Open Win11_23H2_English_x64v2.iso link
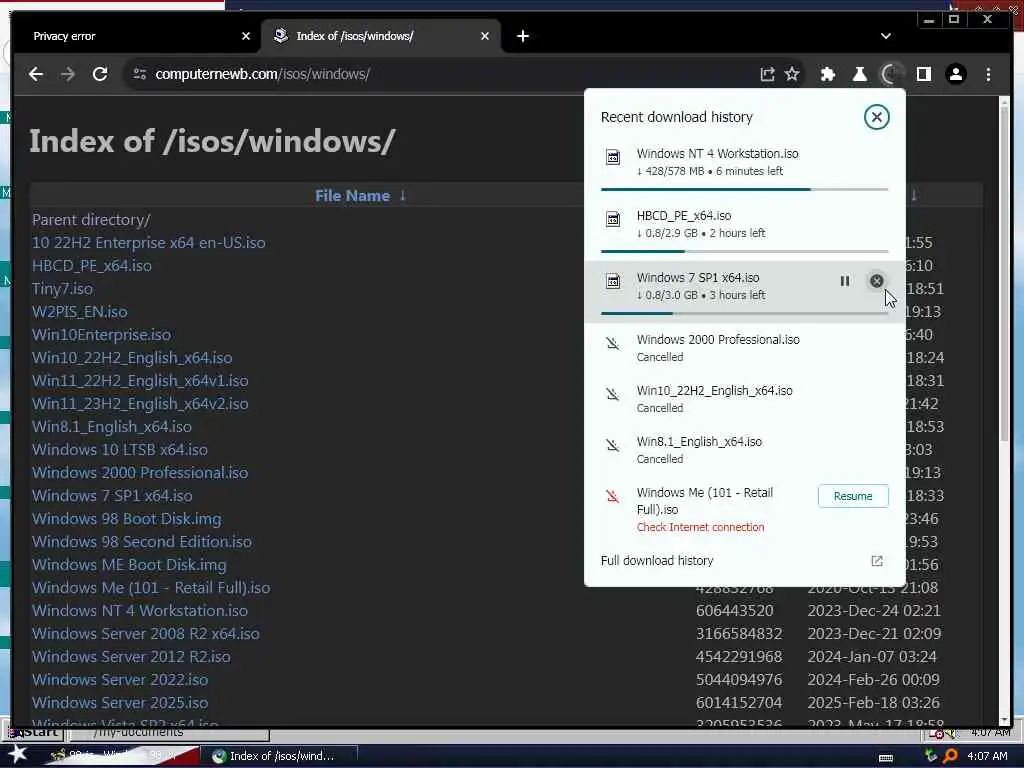 [140, 404]
